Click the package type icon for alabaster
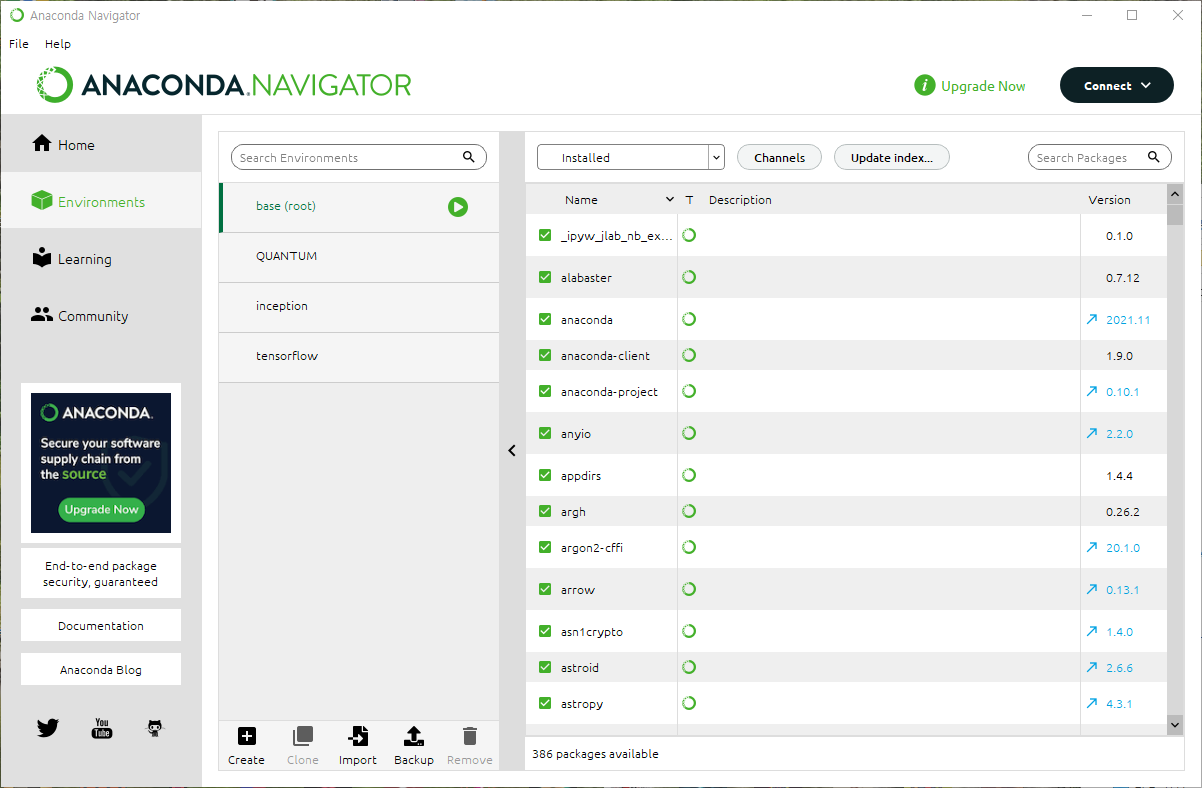This screenshot has width=1202, height=788. (x=689, y=277)
